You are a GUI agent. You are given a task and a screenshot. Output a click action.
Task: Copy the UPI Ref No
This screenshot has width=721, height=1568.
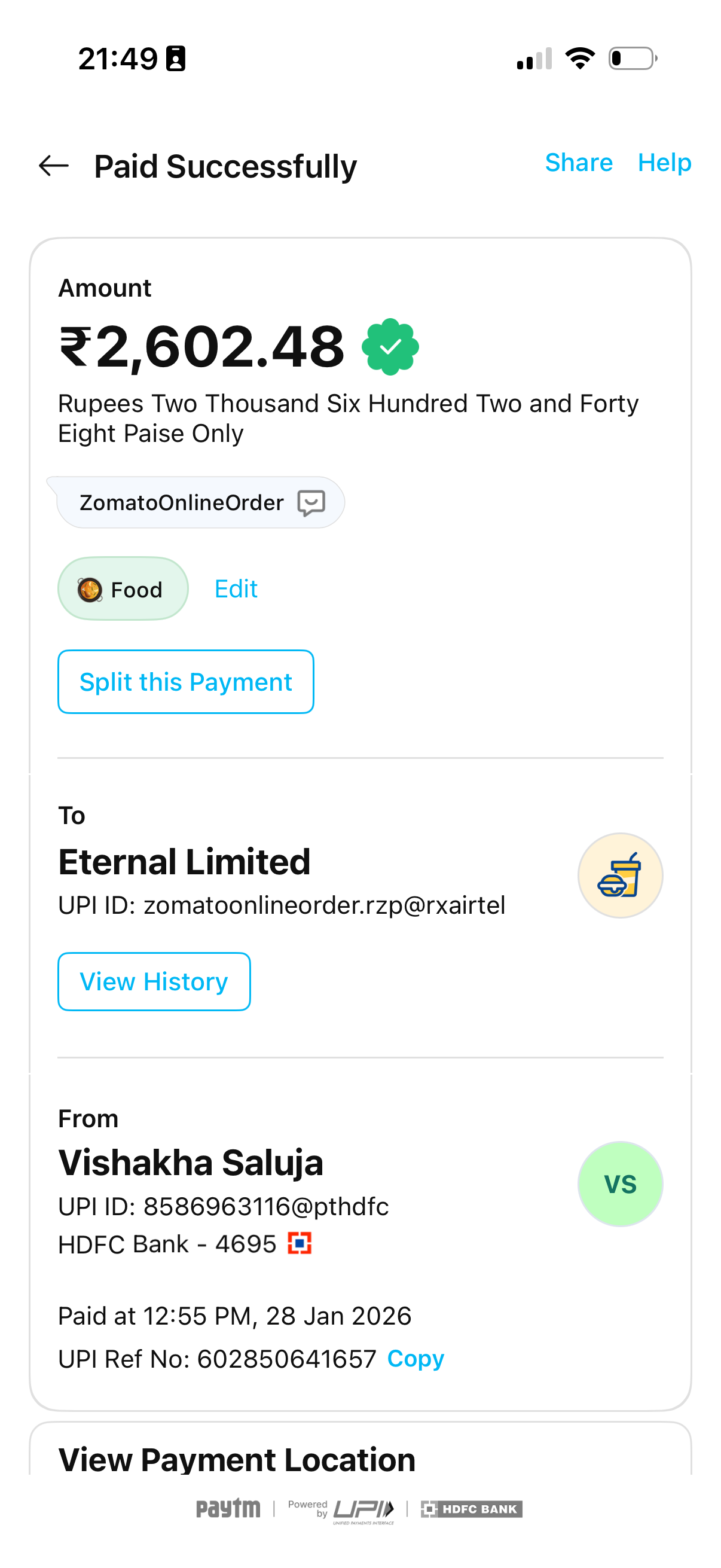(416, 1359)
